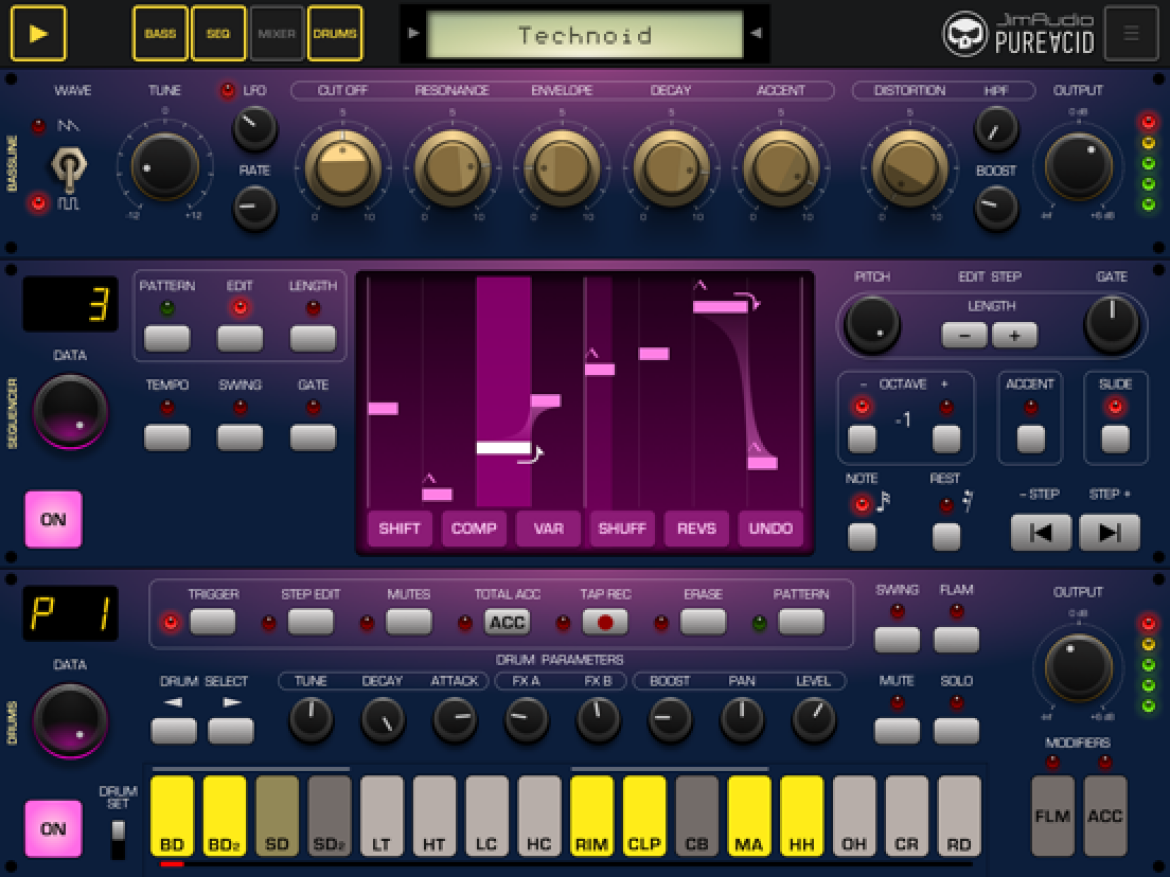Image resolution: width=1170 pixels, height=877 pixels.
Task: Click the PureAcid skull logo
Action: pyautogui.click(x=964, y=34)
